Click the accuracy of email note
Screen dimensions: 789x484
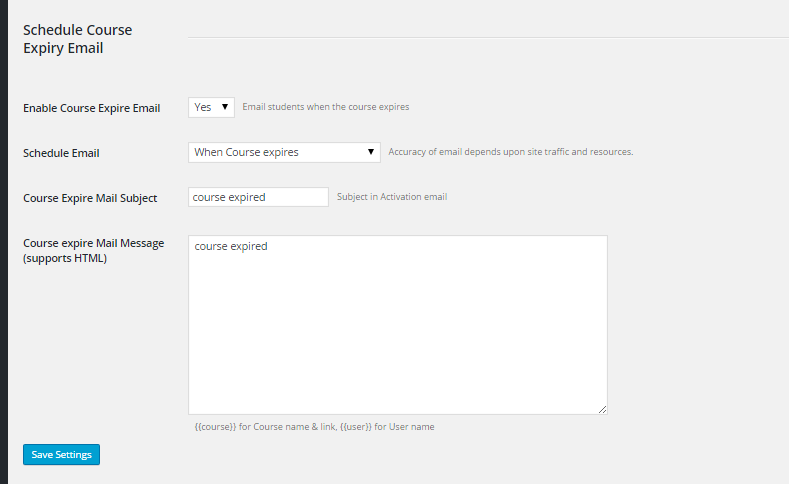coord(511,151)
